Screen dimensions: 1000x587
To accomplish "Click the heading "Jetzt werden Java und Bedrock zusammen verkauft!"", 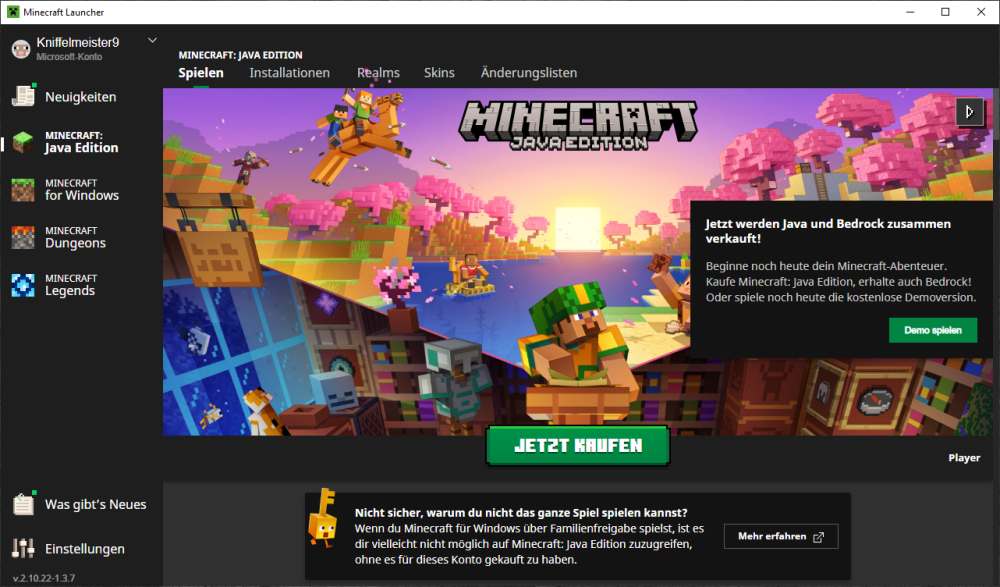I will [828, 231].
